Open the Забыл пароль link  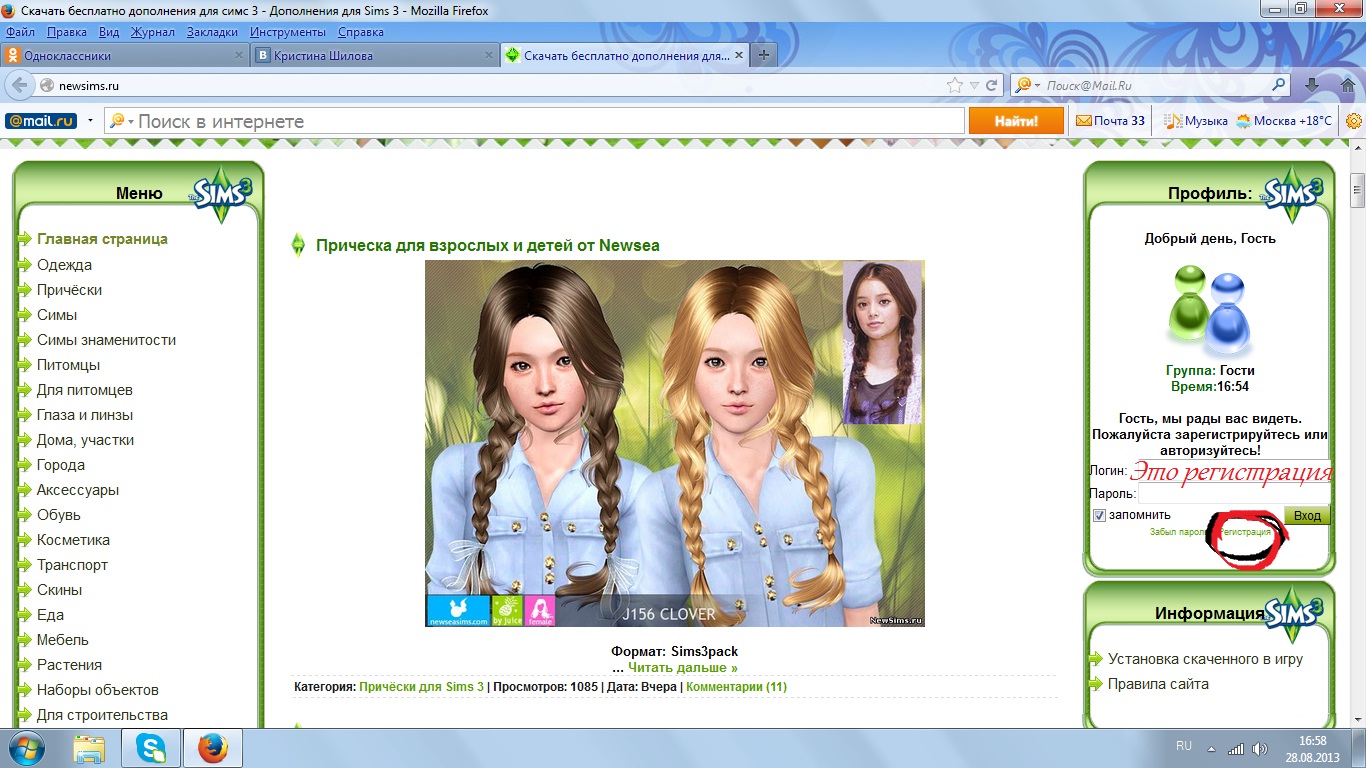click(1179, 532)
